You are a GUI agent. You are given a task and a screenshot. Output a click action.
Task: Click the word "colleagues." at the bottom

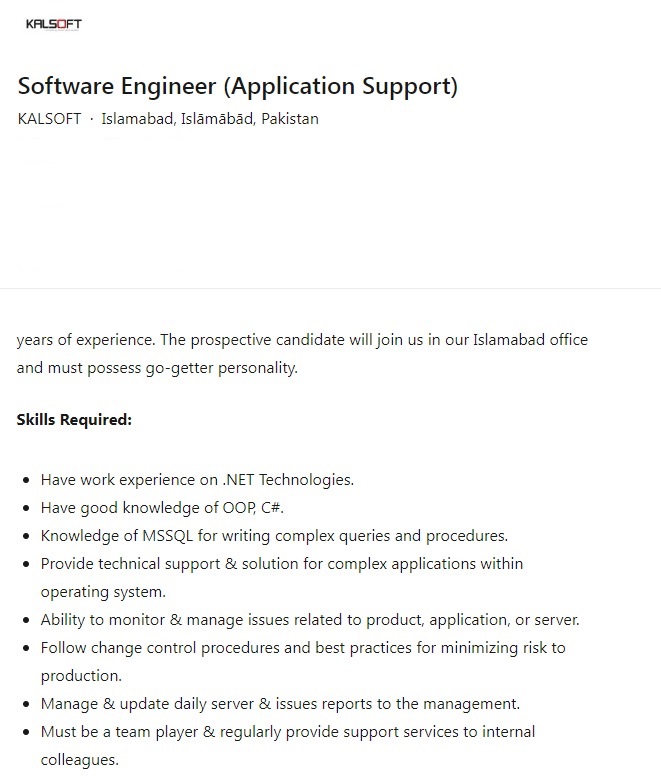tap(79, 759)
